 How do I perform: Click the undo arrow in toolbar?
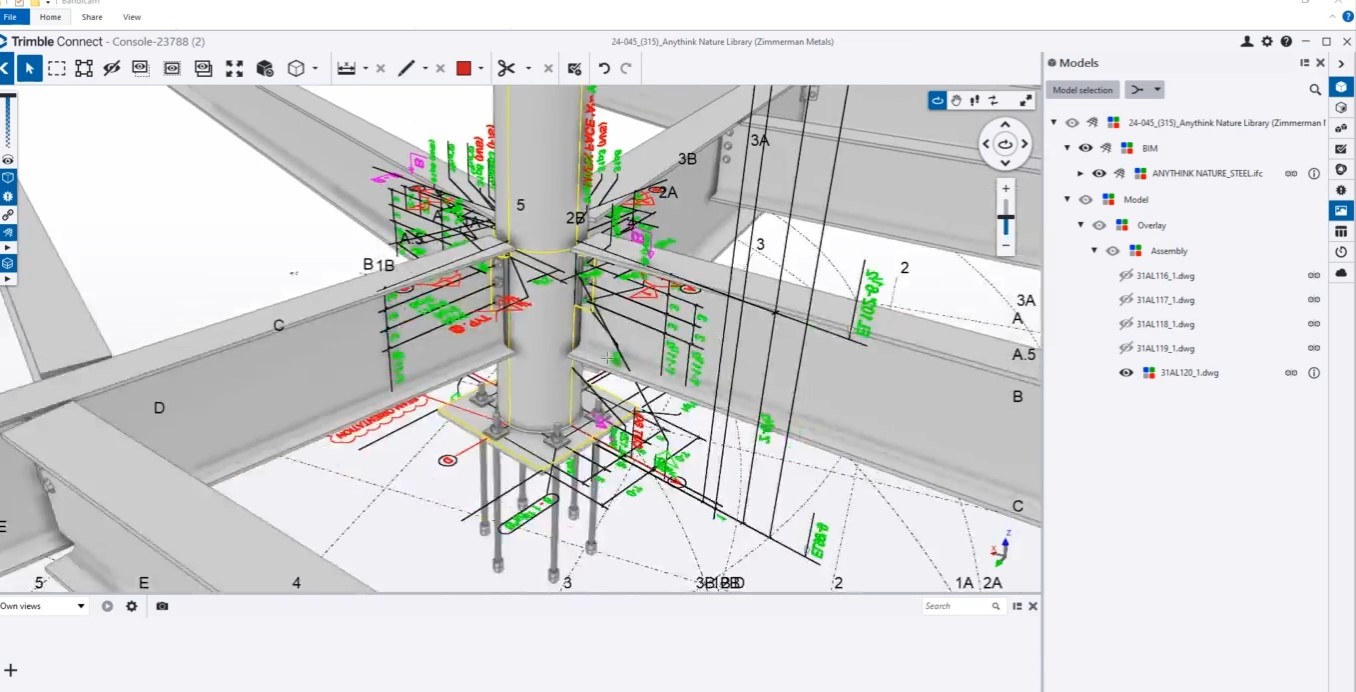coord(604,68)
